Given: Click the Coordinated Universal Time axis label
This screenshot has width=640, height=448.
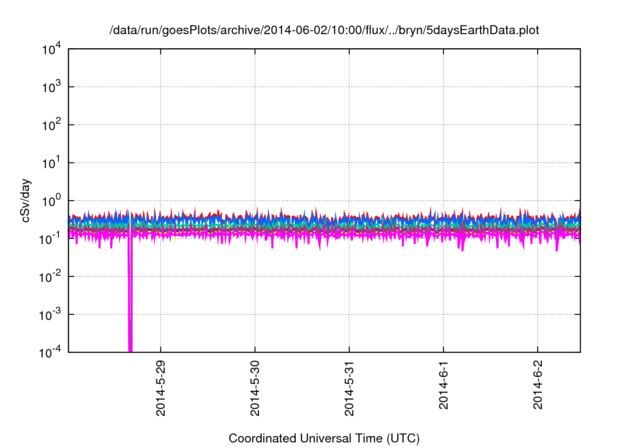Looking at the screenshot, I should (x=324, y=438).
